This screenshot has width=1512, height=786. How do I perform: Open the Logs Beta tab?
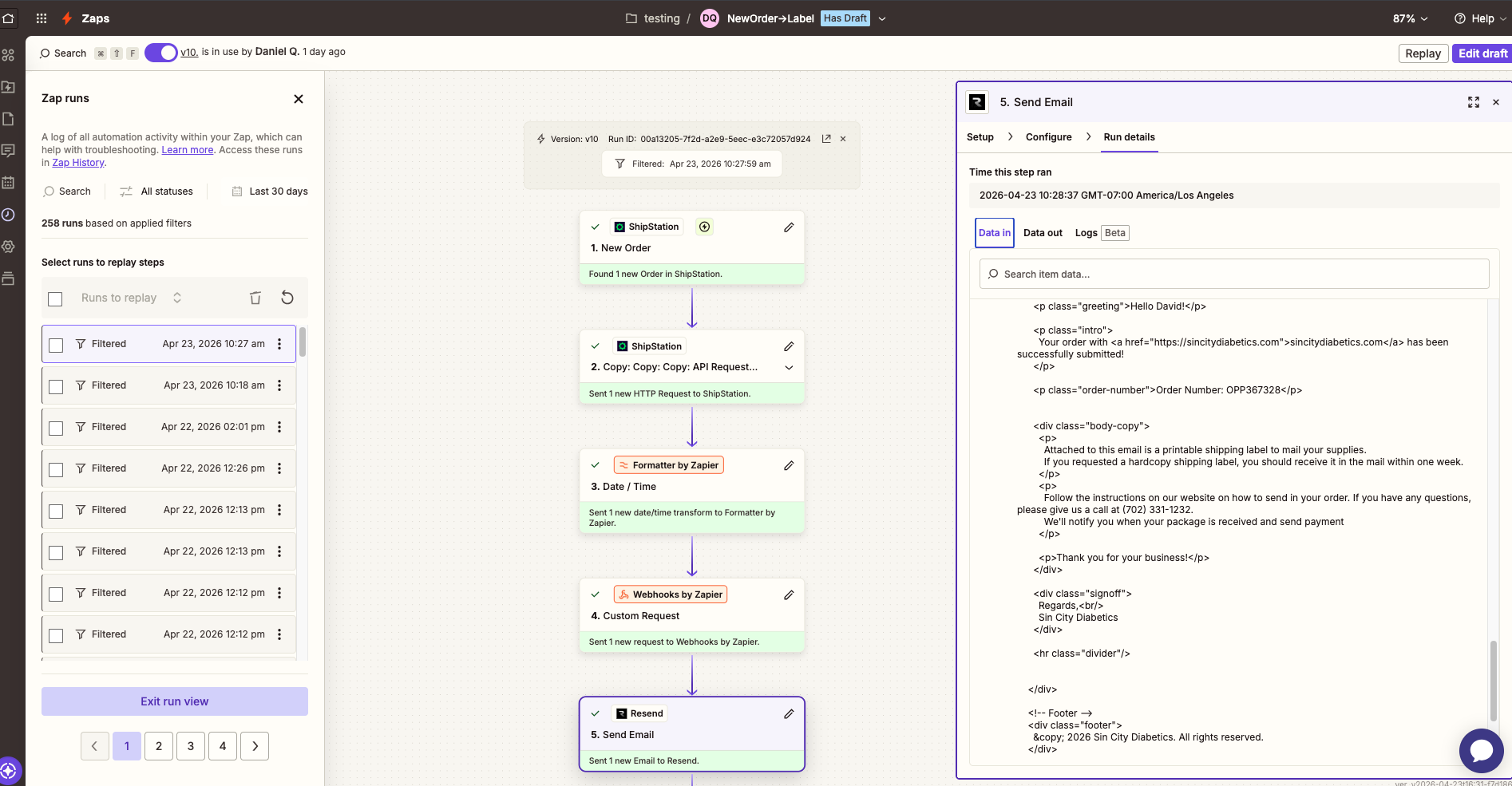point(1086,232)
